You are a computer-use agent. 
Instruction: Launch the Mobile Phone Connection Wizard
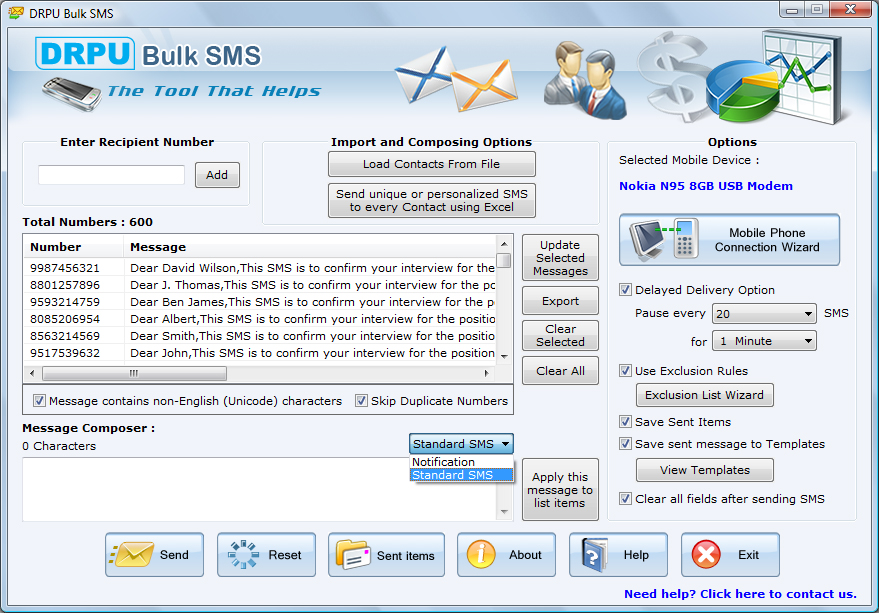pos(729,240)
